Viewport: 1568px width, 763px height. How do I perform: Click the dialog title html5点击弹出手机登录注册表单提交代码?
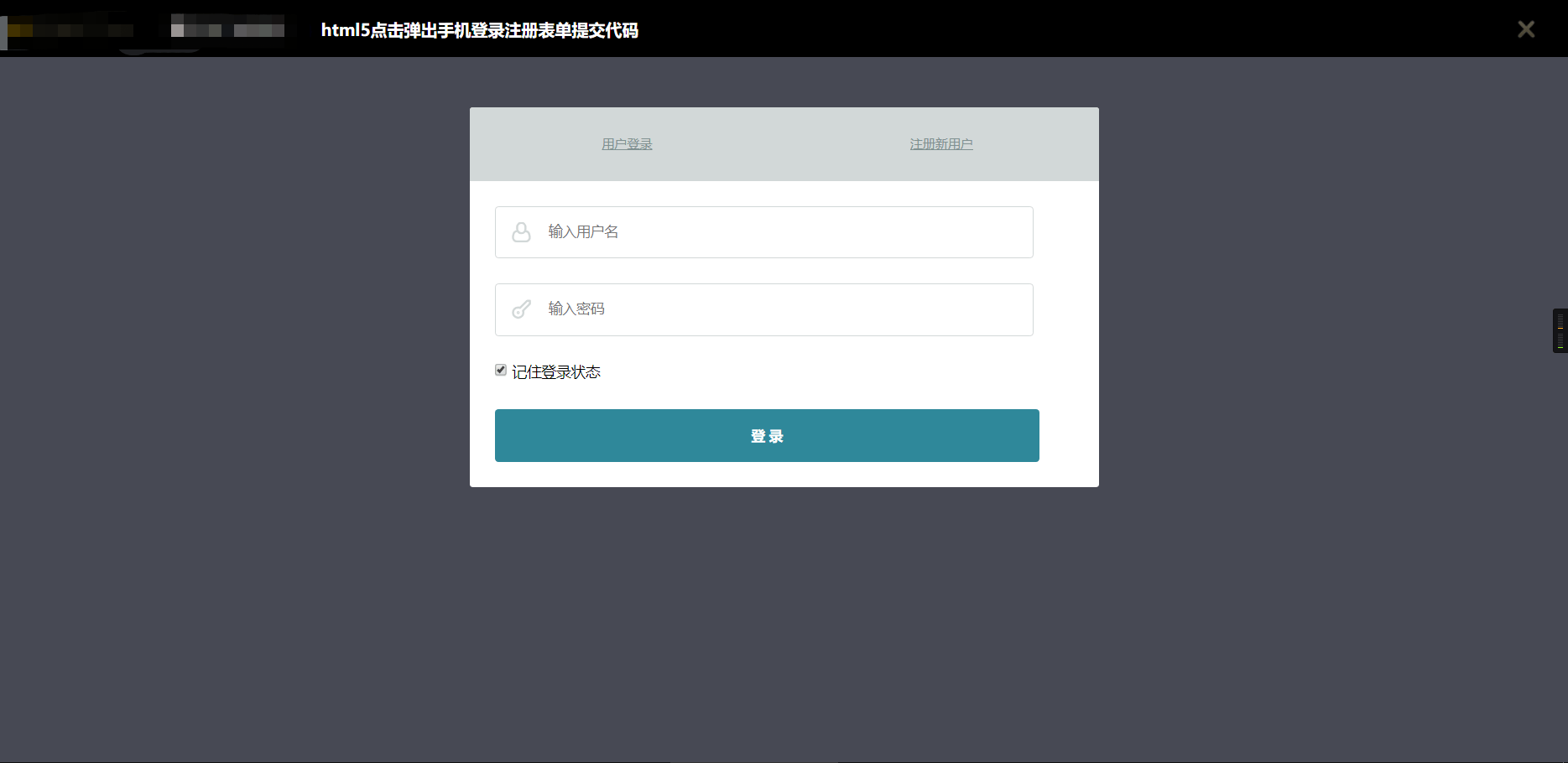coord(480,30)
